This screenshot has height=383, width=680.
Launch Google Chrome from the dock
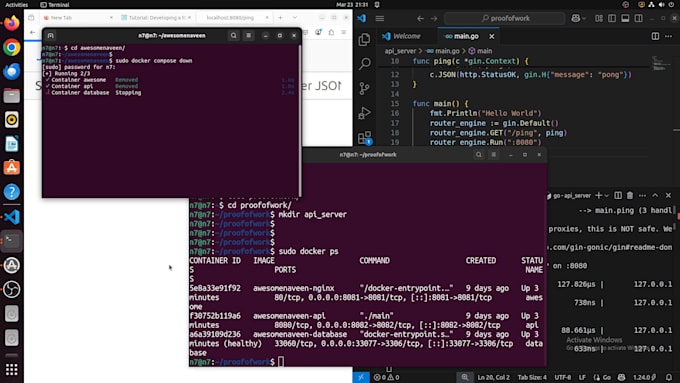(12, 47)
